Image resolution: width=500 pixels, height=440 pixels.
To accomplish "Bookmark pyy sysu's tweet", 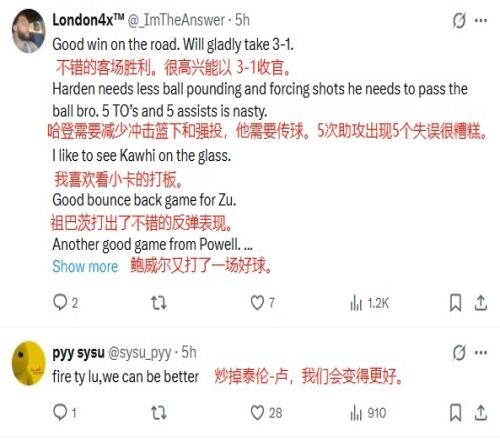I will [x=456, y=413].
